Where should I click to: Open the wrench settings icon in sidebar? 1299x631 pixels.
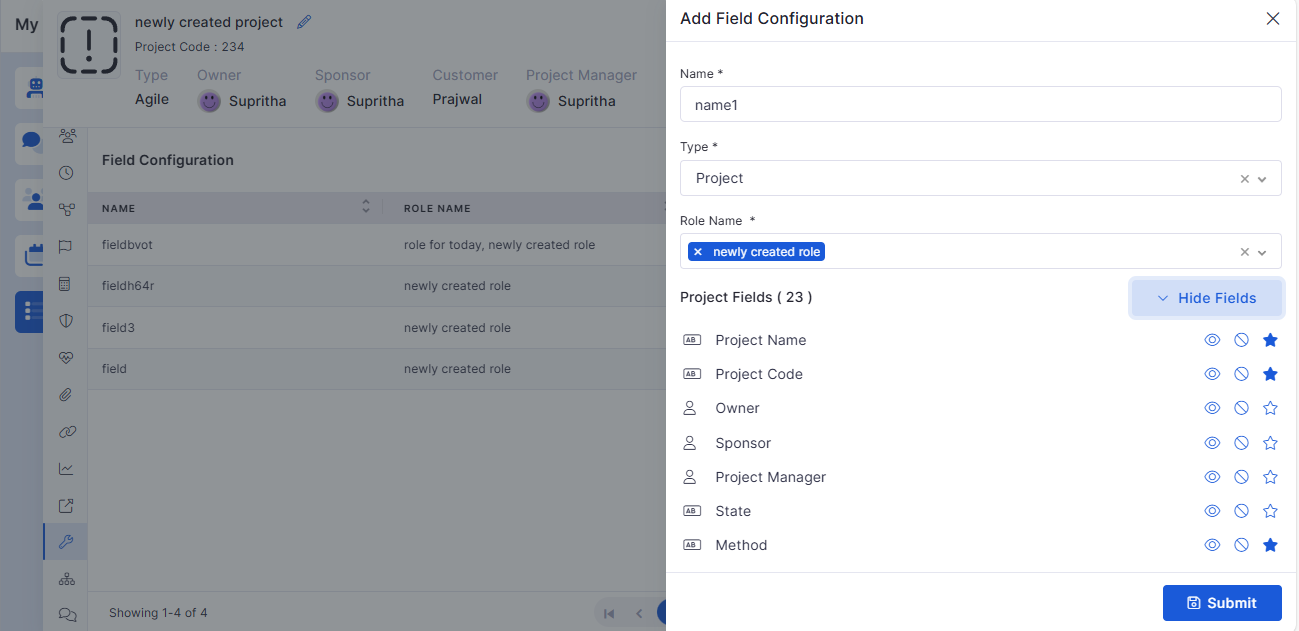(x=67, y=542)
